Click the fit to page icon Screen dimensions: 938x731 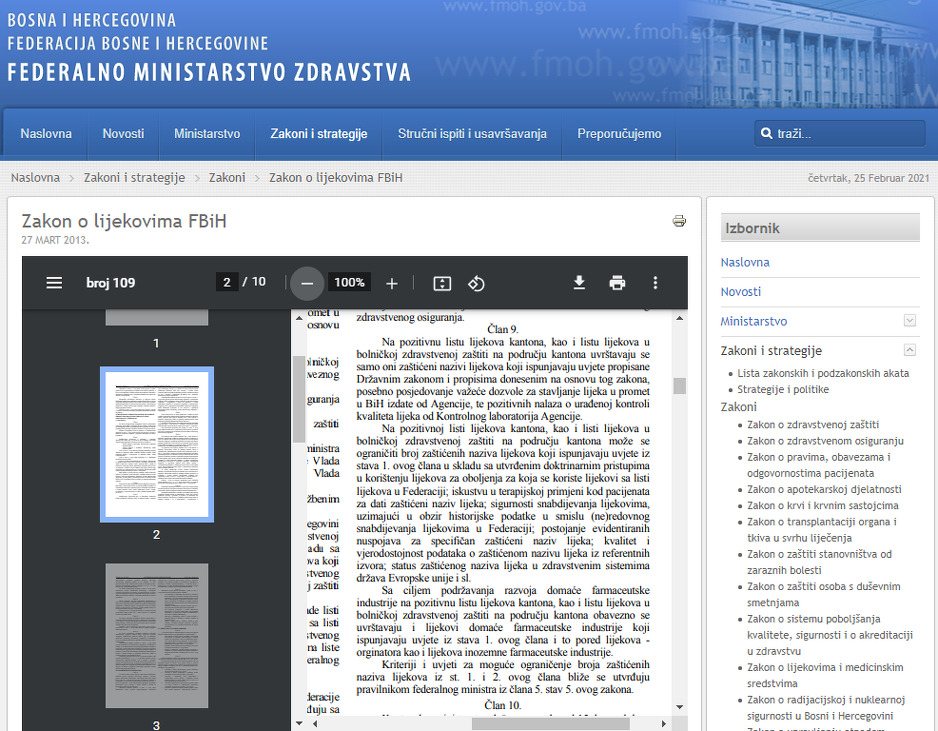442,283
